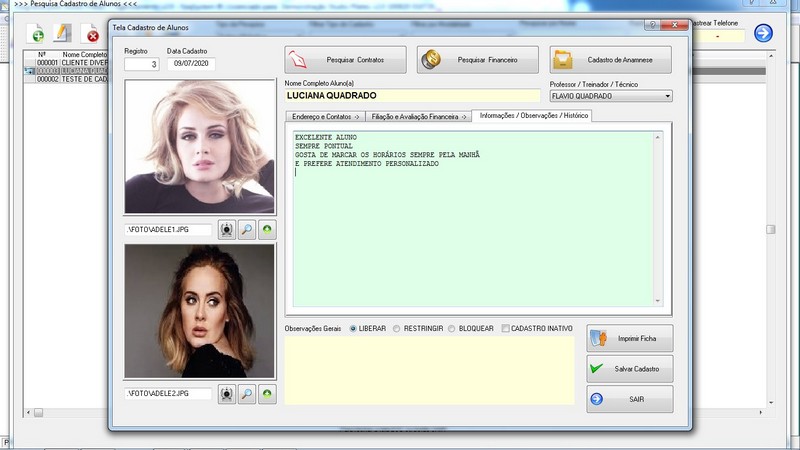Click Pesquisa window horizontal scrollbar right arrow
The height and width of the screenshot is (450, 800).
tap(761, 412)
